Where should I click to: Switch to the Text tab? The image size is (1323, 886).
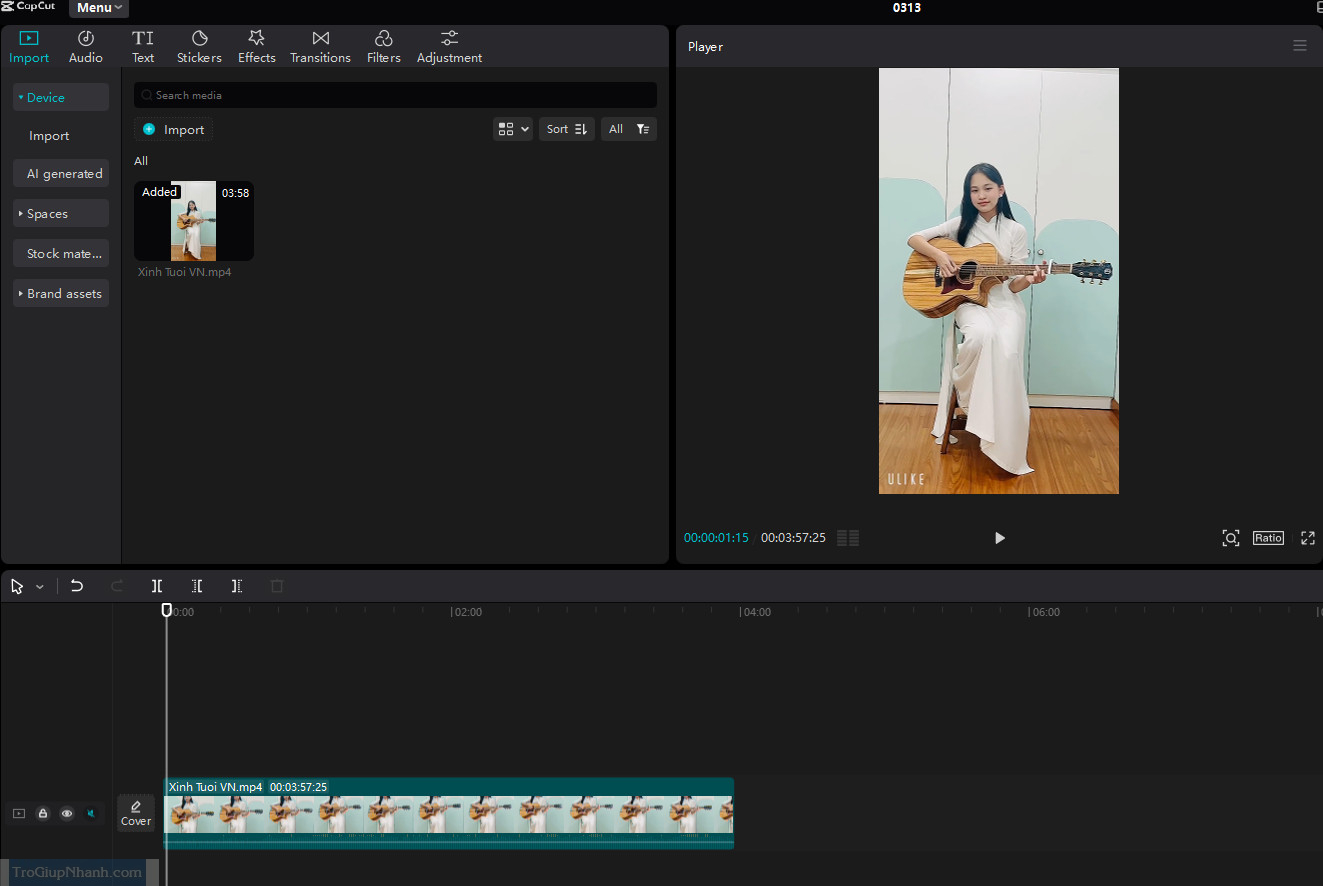tap(143, 47)
